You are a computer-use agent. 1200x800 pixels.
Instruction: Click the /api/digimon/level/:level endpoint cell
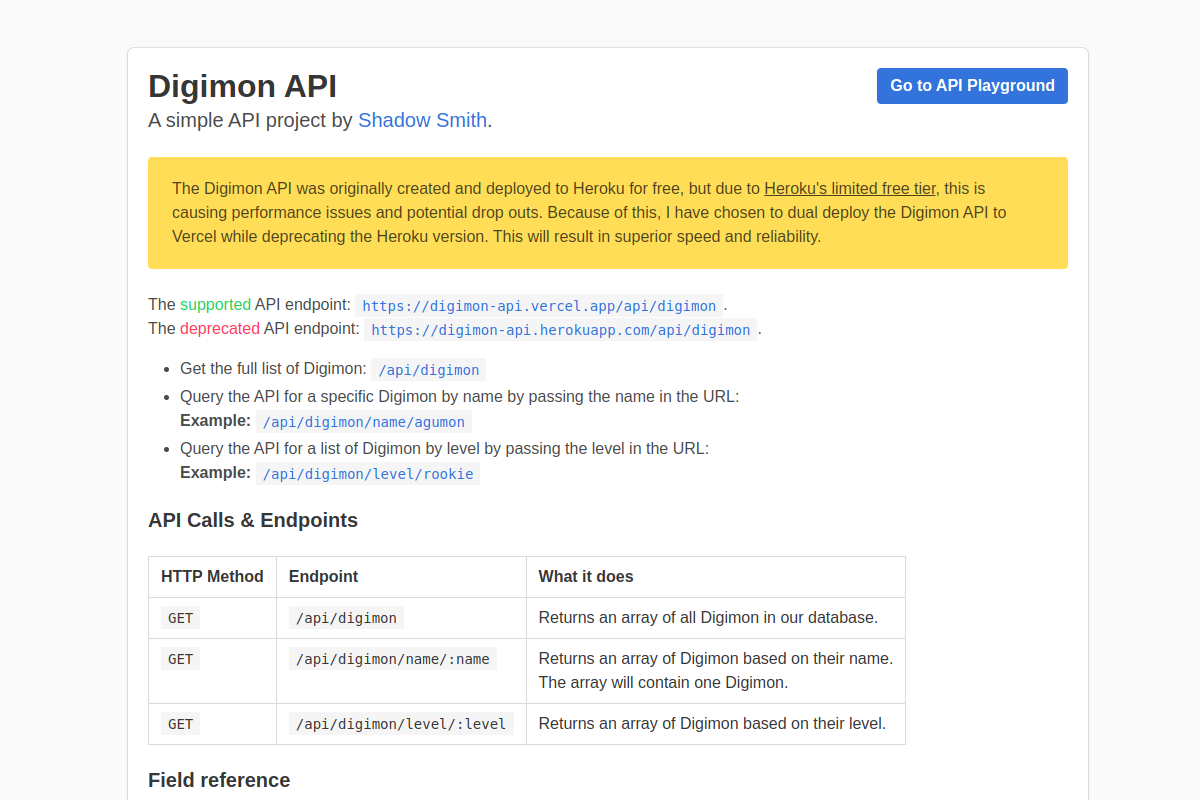[401, 724]
